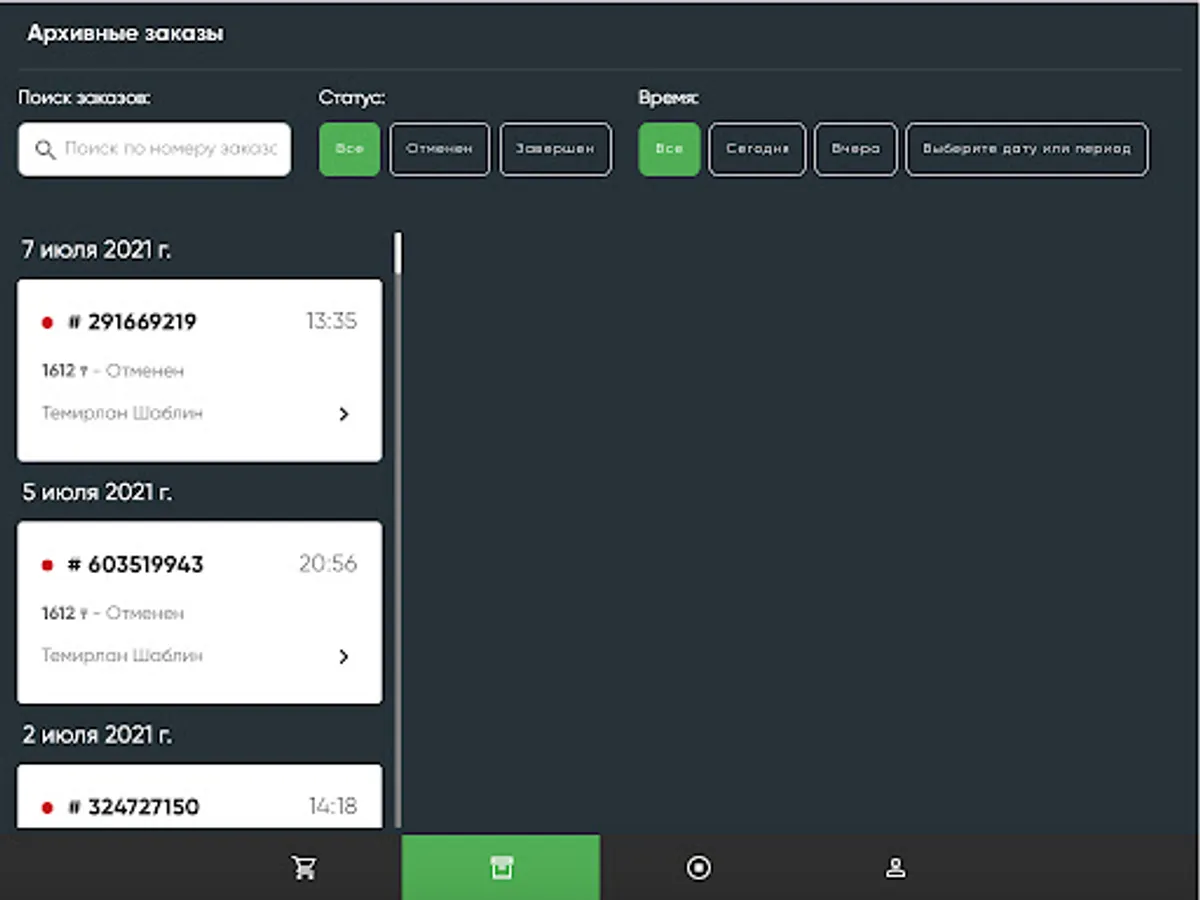Click the "Поиск заказов:" label
The image size is (1200, 900).
pyautogui.click(x=84, y=97)
